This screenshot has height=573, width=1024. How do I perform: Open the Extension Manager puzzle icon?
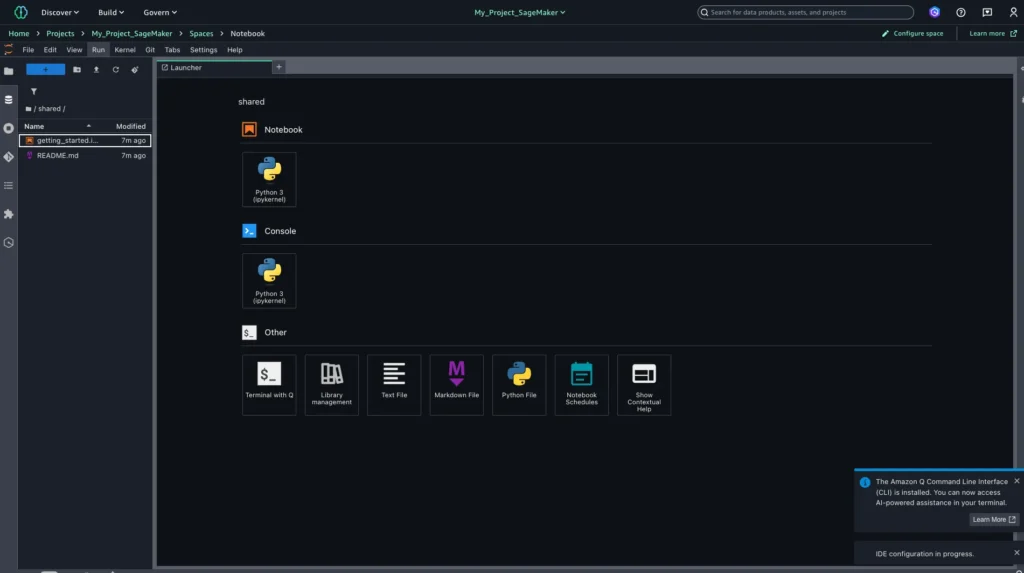click(x=9, y=214)
